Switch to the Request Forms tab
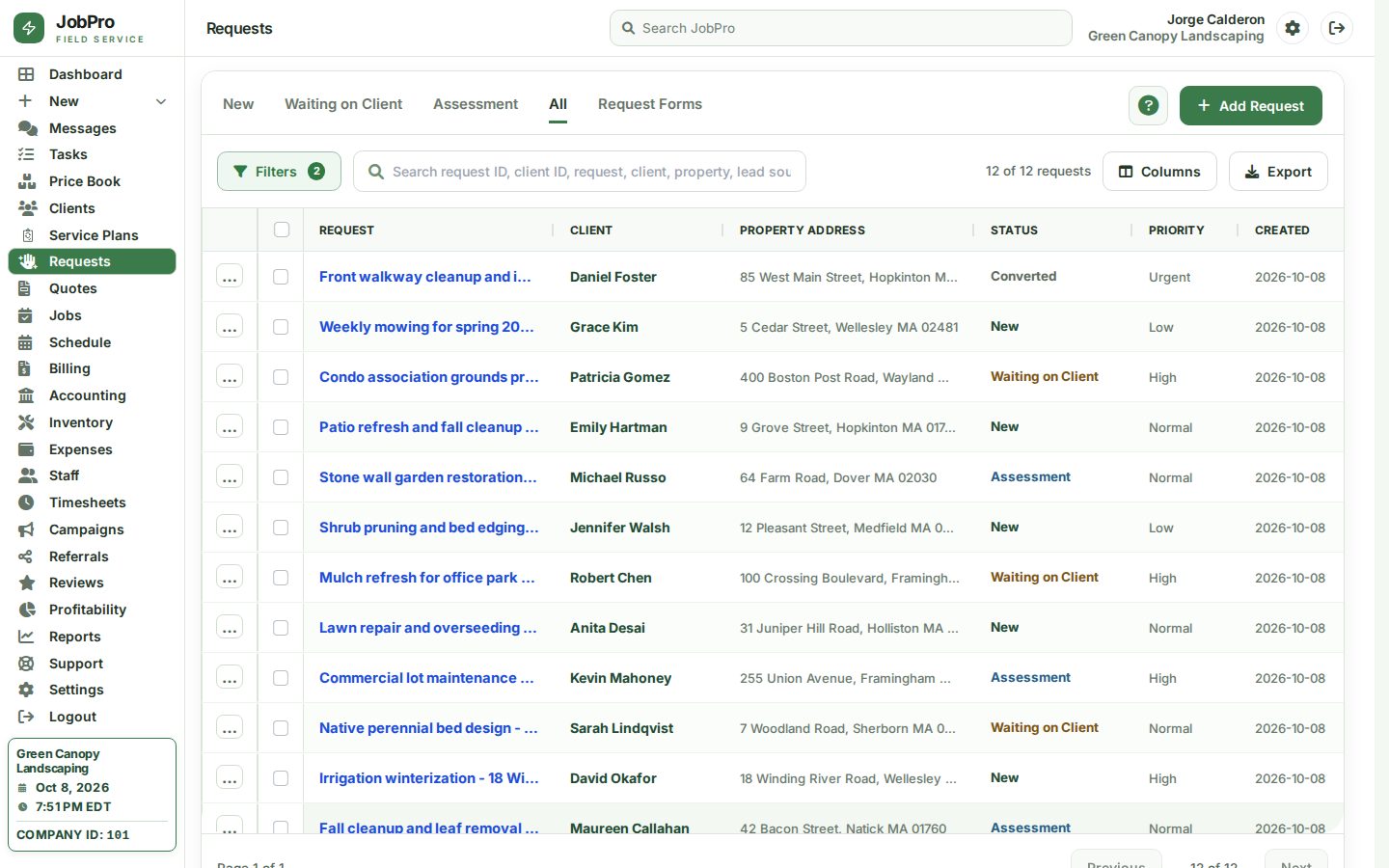The width and height of the screenshot is (1389, 868). [650, 104]
